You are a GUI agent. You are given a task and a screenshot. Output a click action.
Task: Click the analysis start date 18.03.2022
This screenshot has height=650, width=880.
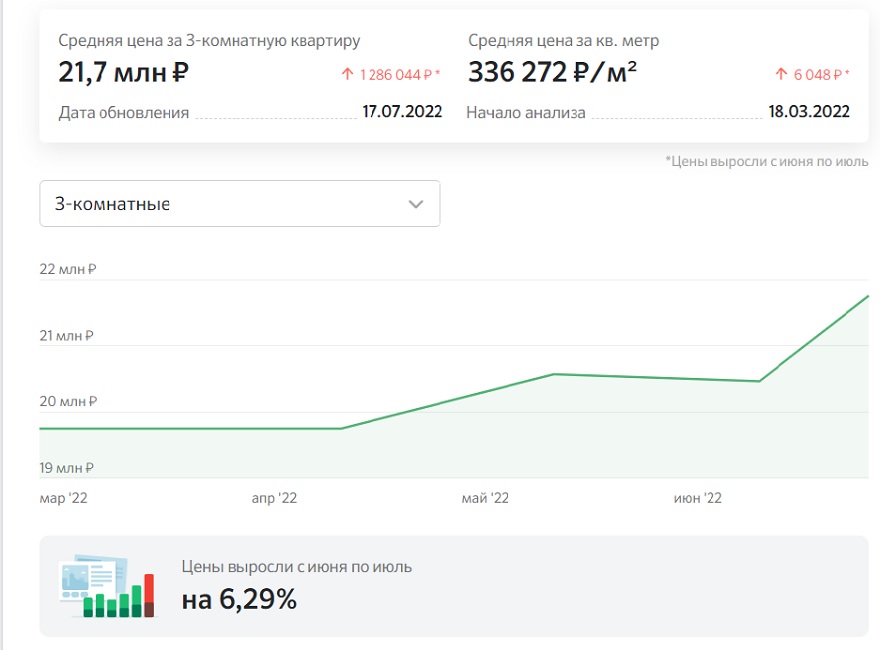[x=809, y=111]
